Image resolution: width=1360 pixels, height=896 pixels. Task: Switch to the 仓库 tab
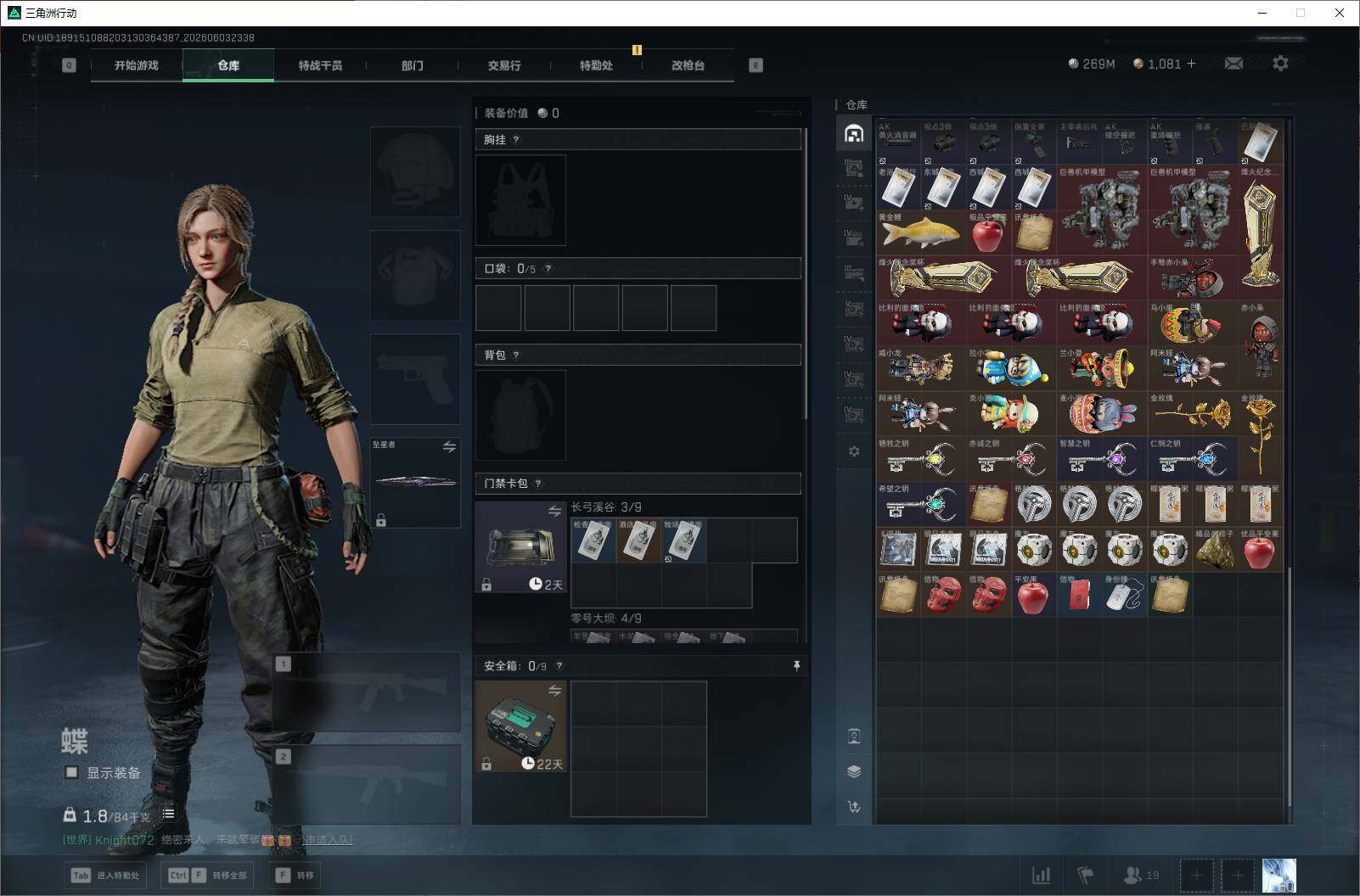pyautogui.click(x=228, y=65)
